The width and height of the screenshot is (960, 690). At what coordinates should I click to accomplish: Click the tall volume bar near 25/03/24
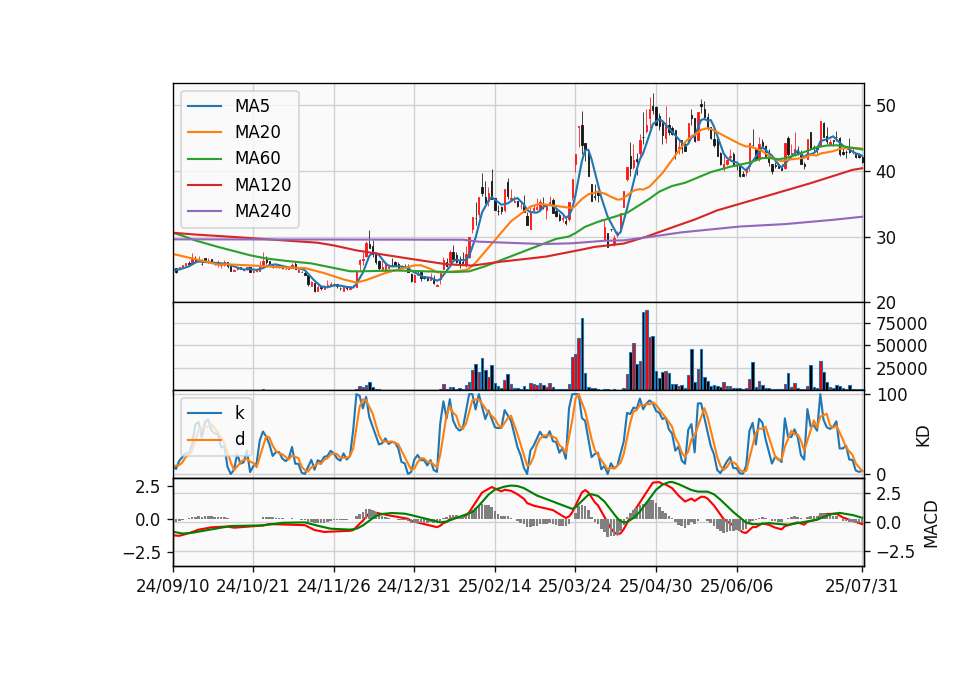click(582, 354)
